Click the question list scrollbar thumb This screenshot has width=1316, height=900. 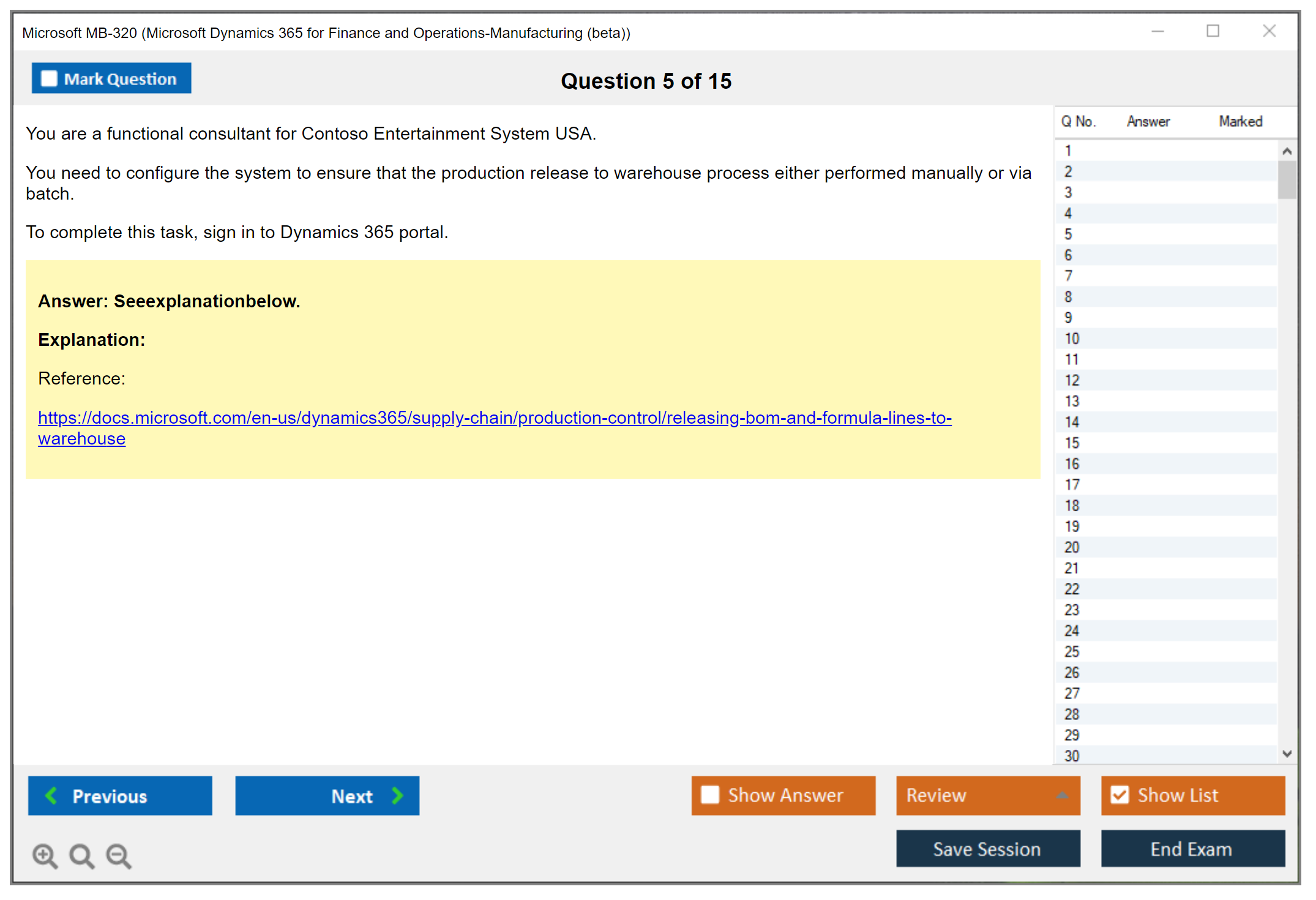[x=1287, y=179]
